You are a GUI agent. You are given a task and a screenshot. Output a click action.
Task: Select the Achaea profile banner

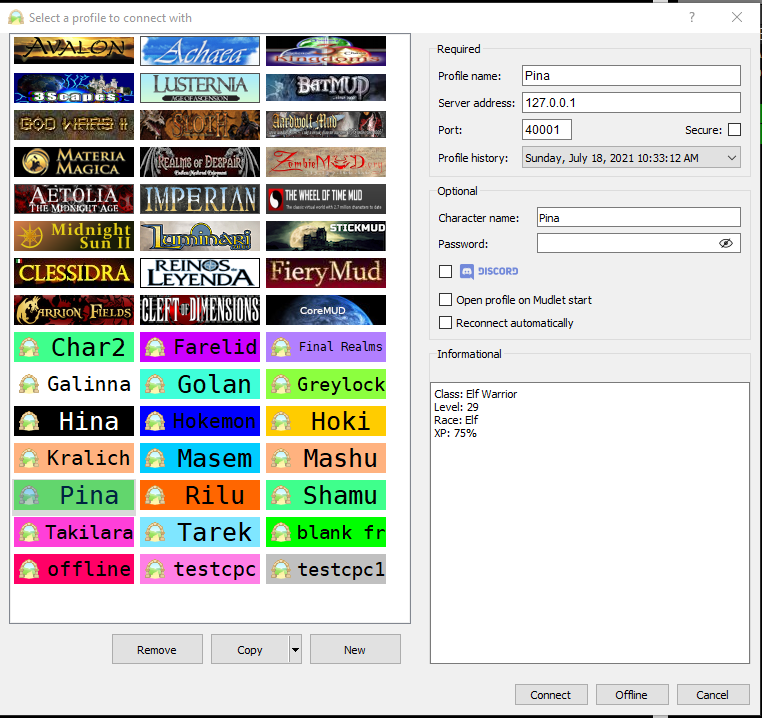click(x=200, y=50)
